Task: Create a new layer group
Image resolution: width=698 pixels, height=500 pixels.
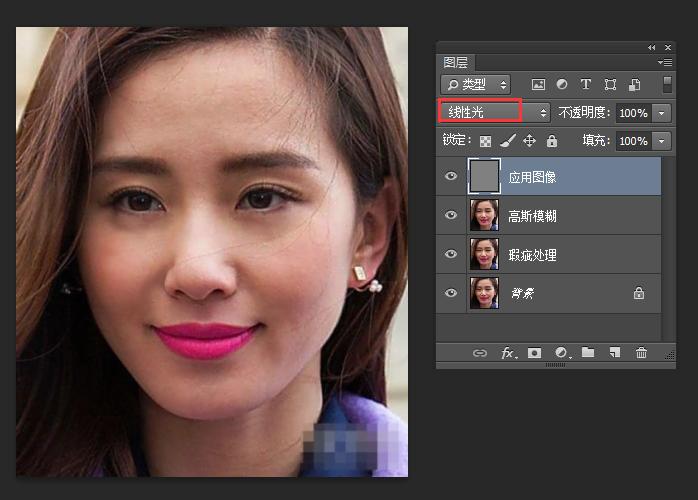Action: pos(588,353)
